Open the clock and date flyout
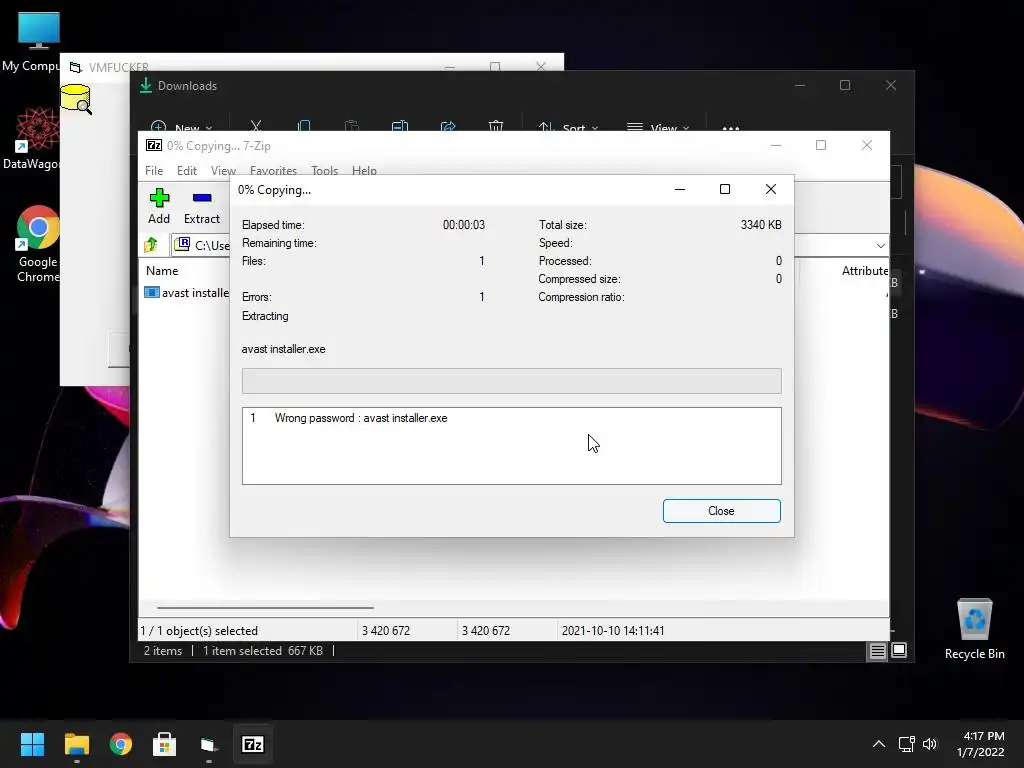This screenshot has width=1024, height=768. point(981,744)
